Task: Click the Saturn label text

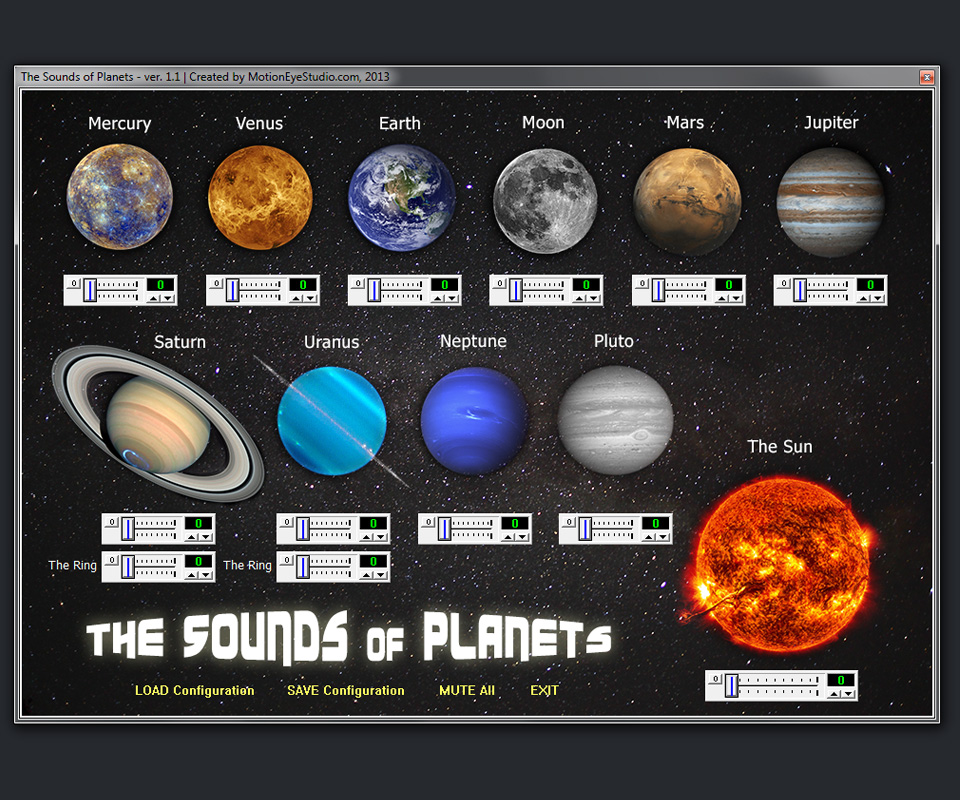Action: coord(179,342)
